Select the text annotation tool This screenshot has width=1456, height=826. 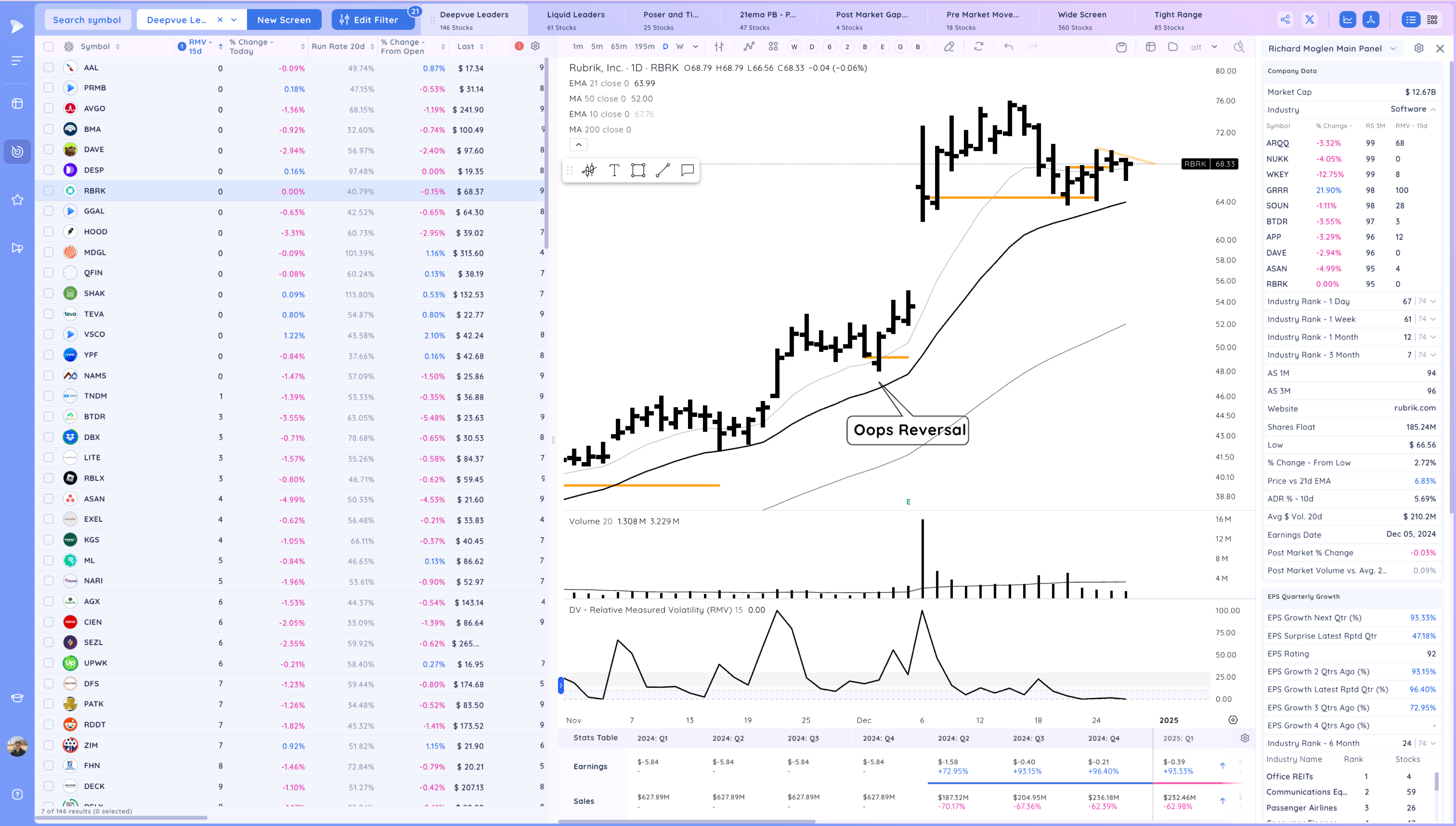click(614, 170)
